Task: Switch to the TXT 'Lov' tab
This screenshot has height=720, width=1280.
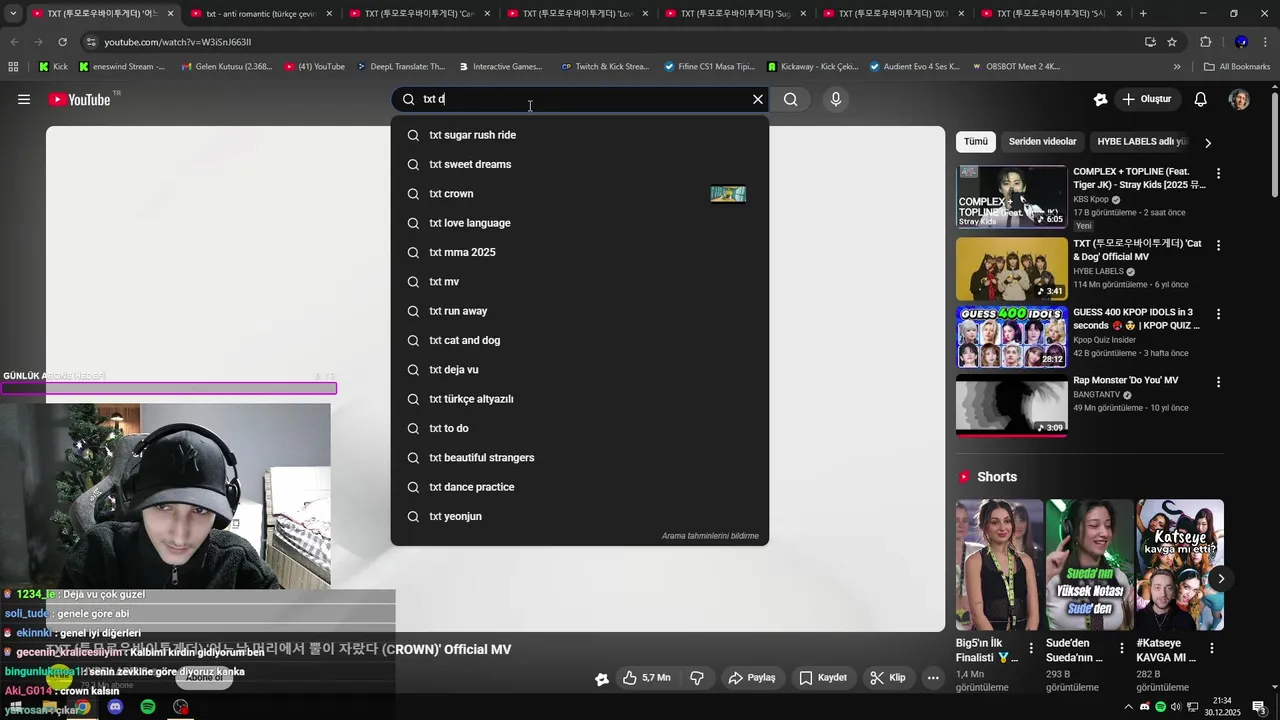Action: click(576, 13)
